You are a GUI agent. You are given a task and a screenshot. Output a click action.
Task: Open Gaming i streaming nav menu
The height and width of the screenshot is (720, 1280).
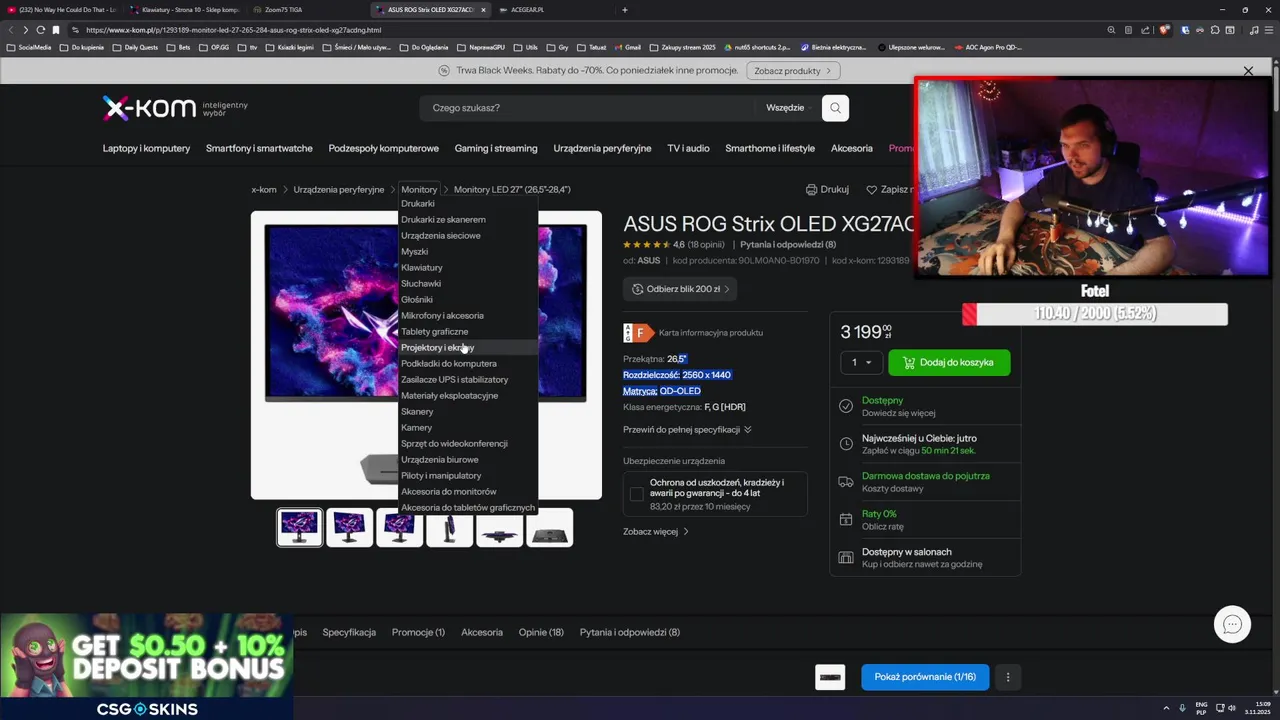point(496,148)
